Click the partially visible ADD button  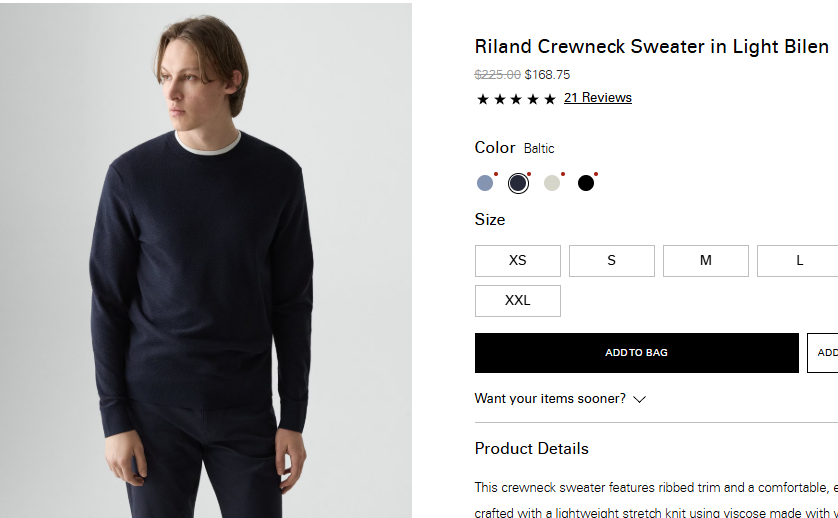823,353
